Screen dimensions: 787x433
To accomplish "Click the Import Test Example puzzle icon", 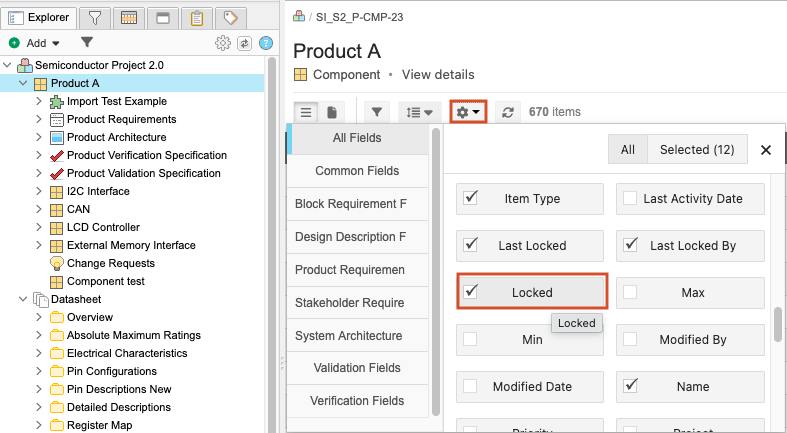I will 57,102.
